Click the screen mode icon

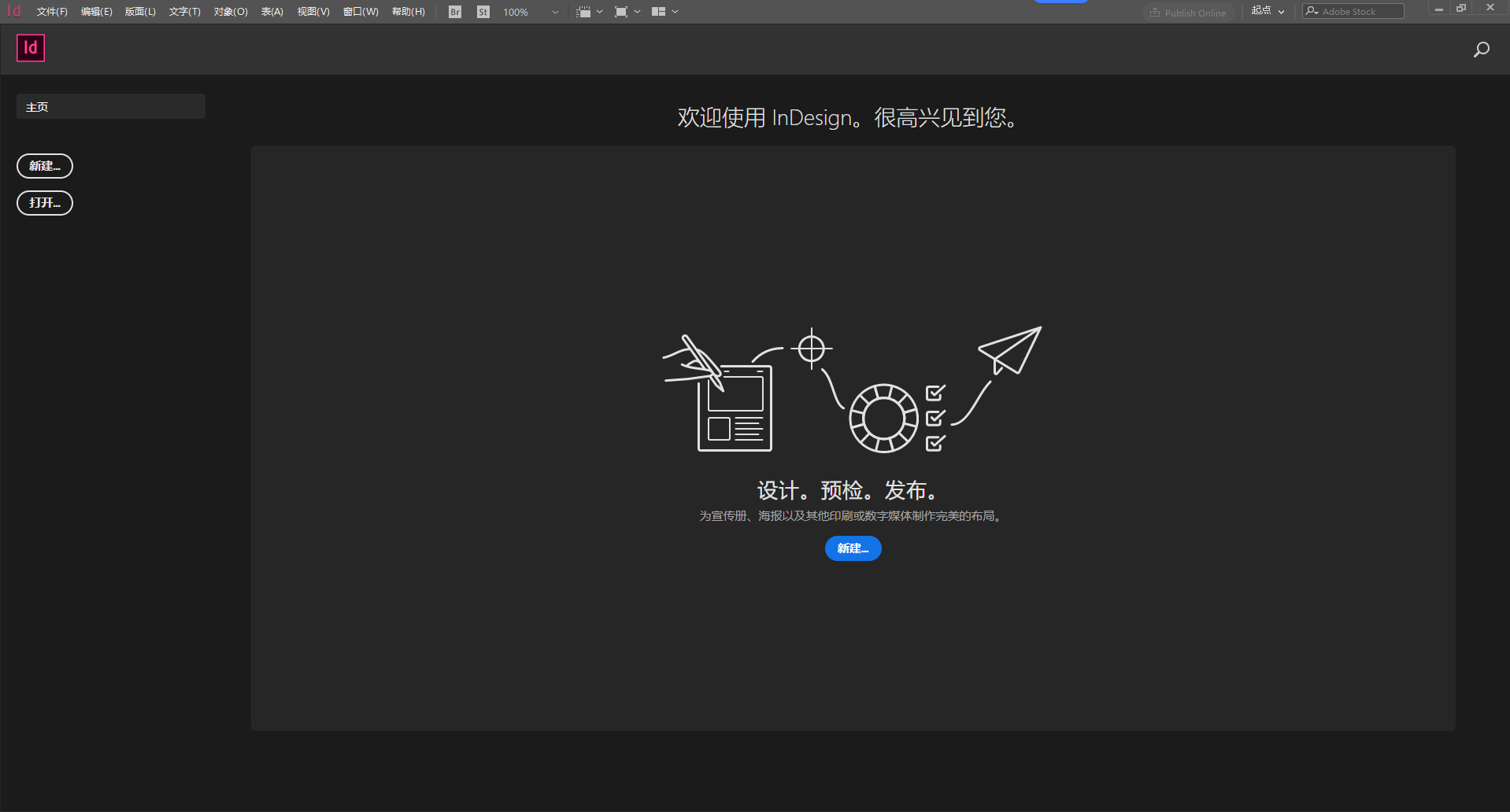622,11
